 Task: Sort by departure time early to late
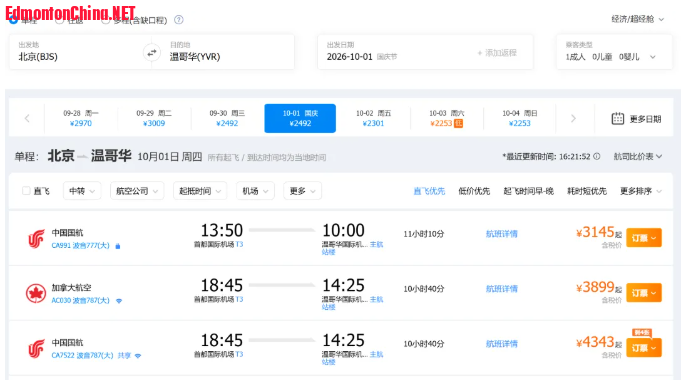point(528,191)
